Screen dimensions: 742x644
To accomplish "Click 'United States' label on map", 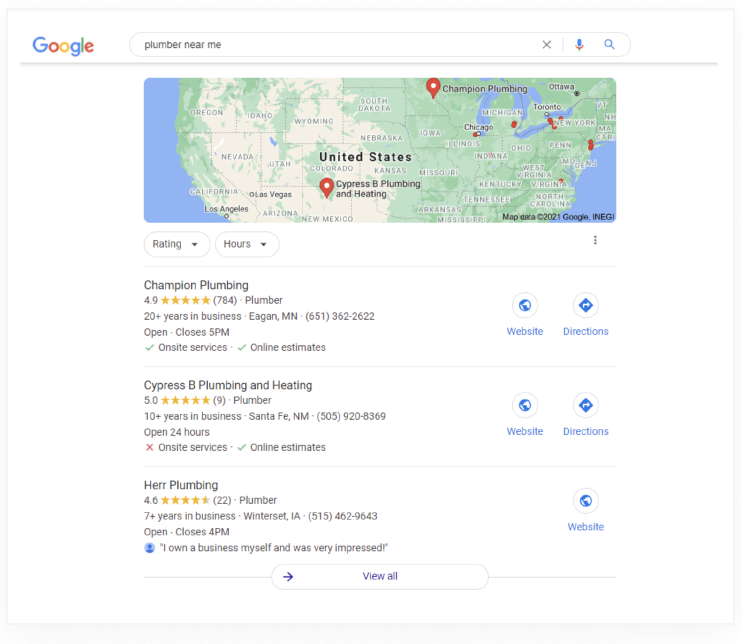I will click(x=365, y=157).
